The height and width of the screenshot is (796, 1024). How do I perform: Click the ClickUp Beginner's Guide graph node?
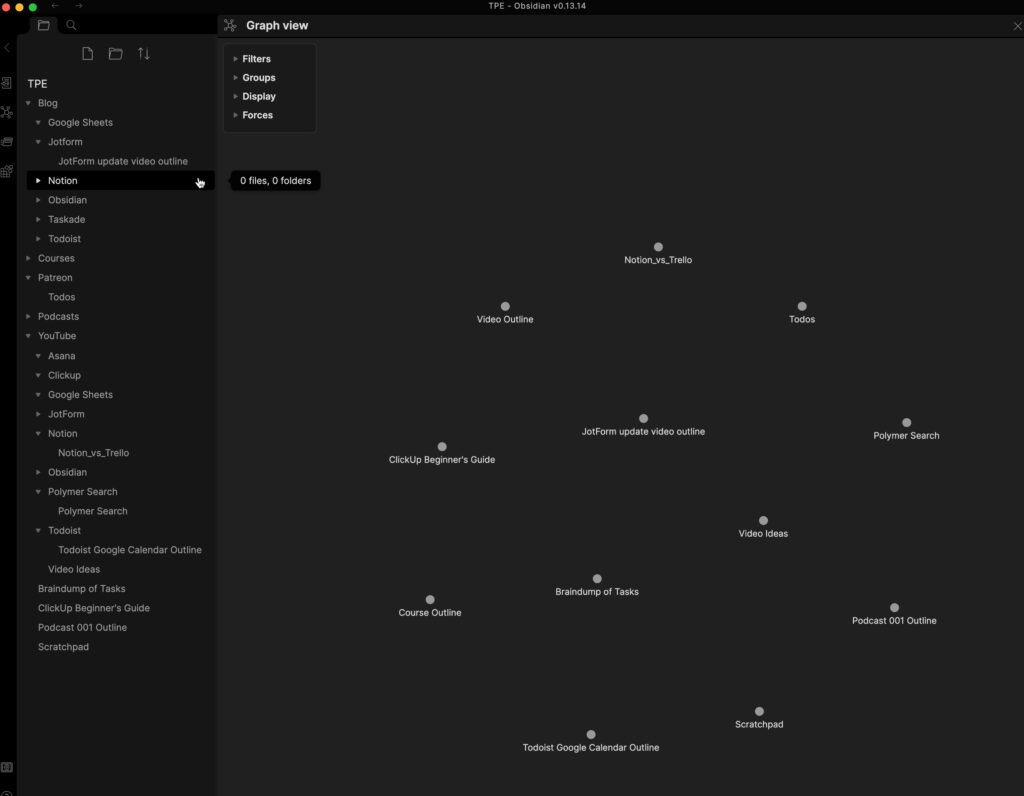442,447
